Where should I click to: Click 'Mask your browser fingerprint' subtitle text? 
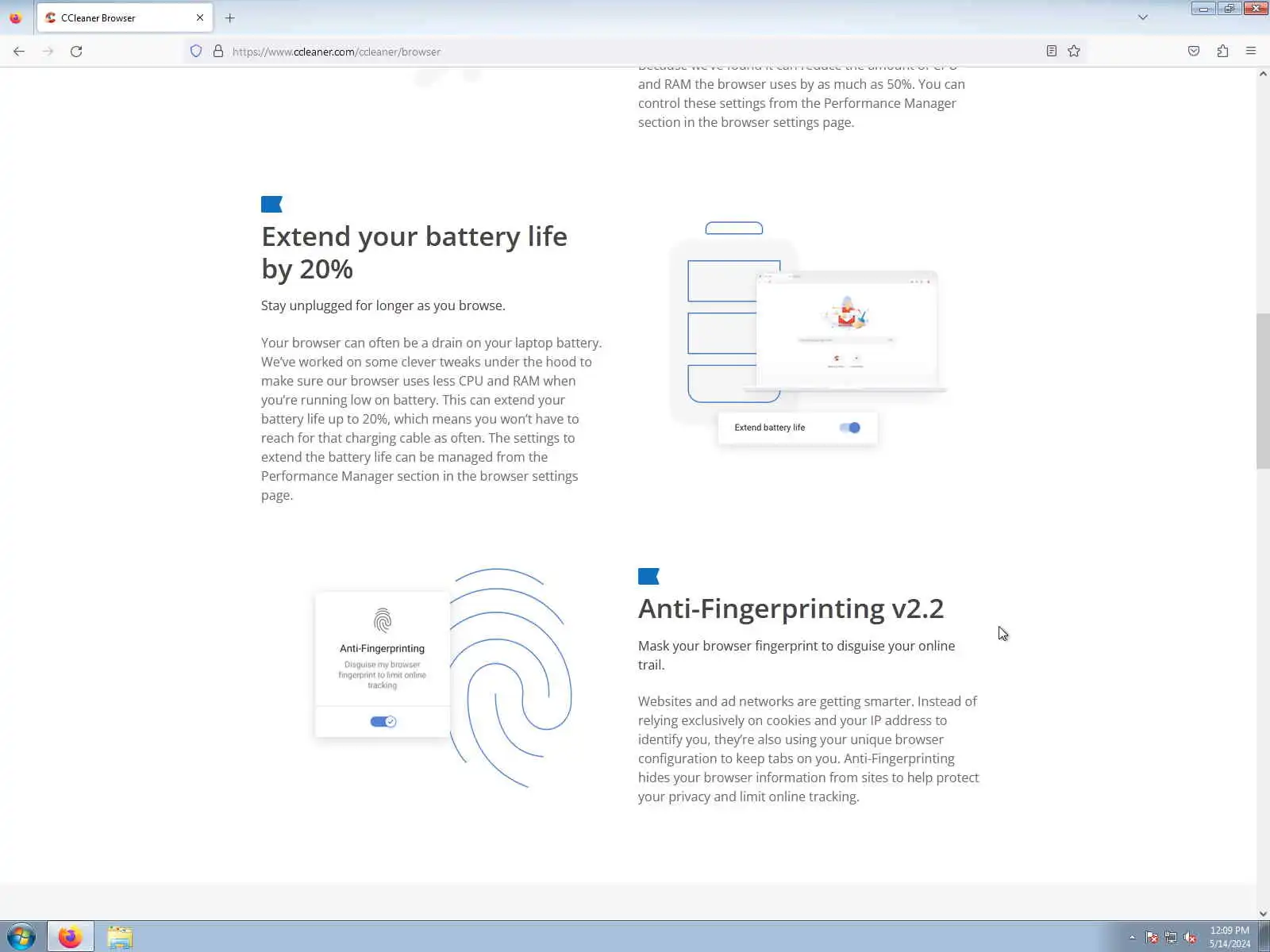(796, 655)
